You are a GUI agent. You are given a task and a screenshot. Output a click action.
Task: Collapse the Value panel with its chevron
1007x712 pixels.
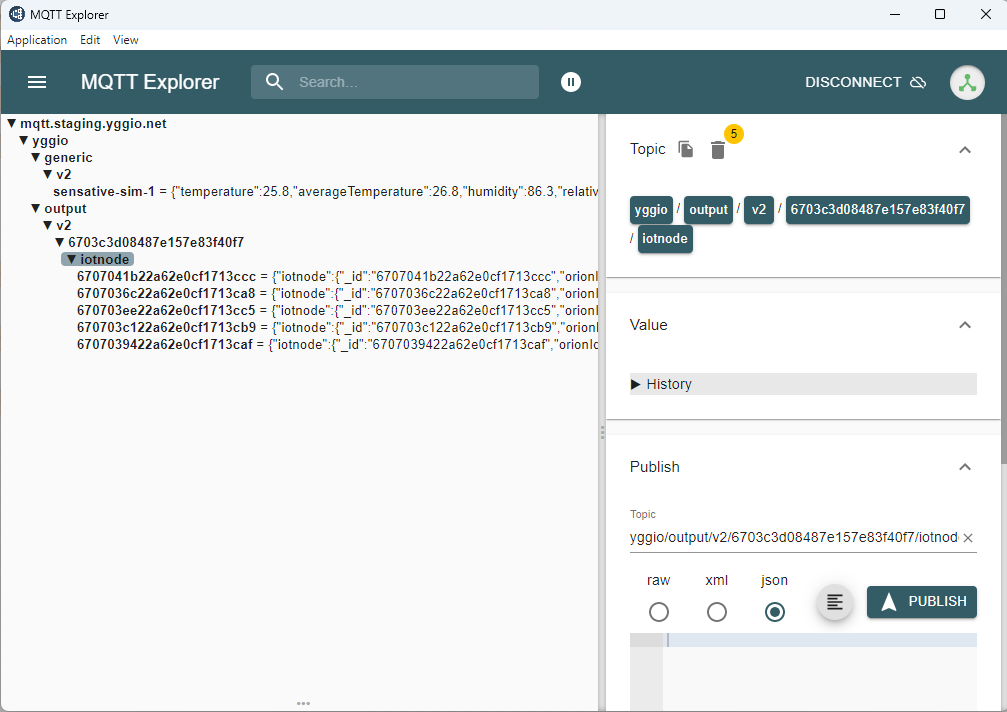tap(964, 324)
